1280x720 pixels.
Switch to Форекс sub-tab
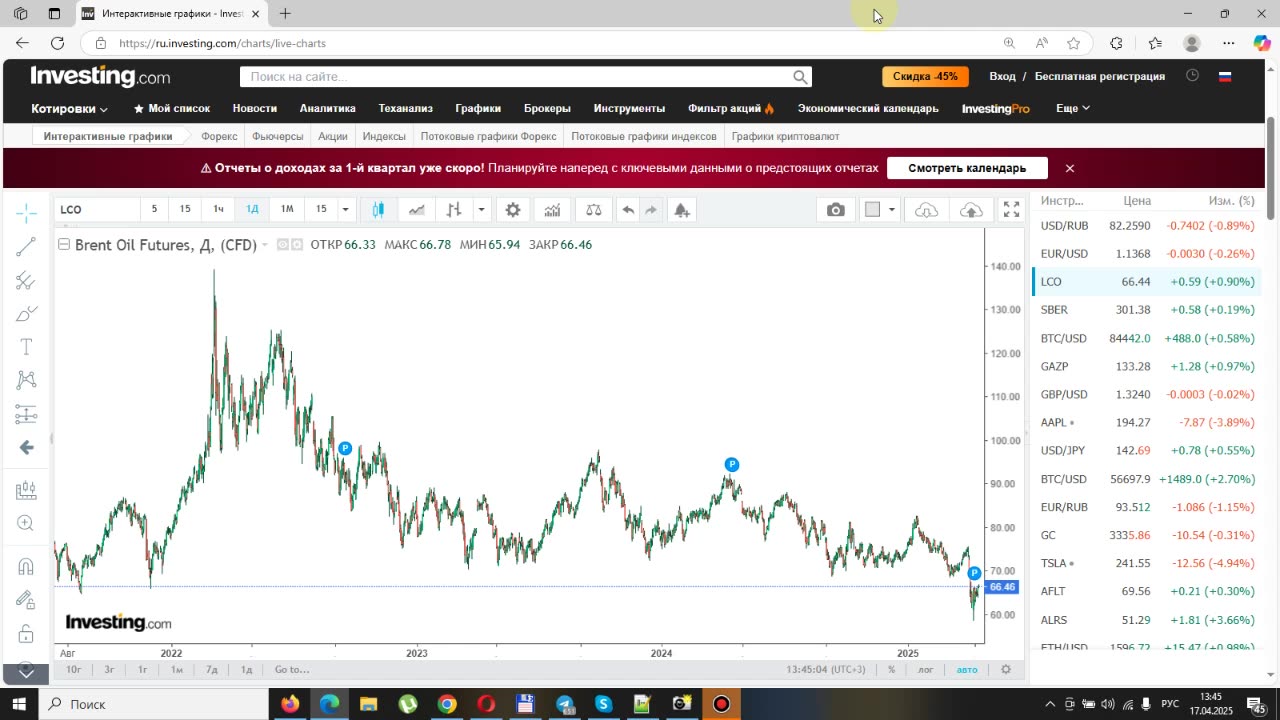coord(219,136)
